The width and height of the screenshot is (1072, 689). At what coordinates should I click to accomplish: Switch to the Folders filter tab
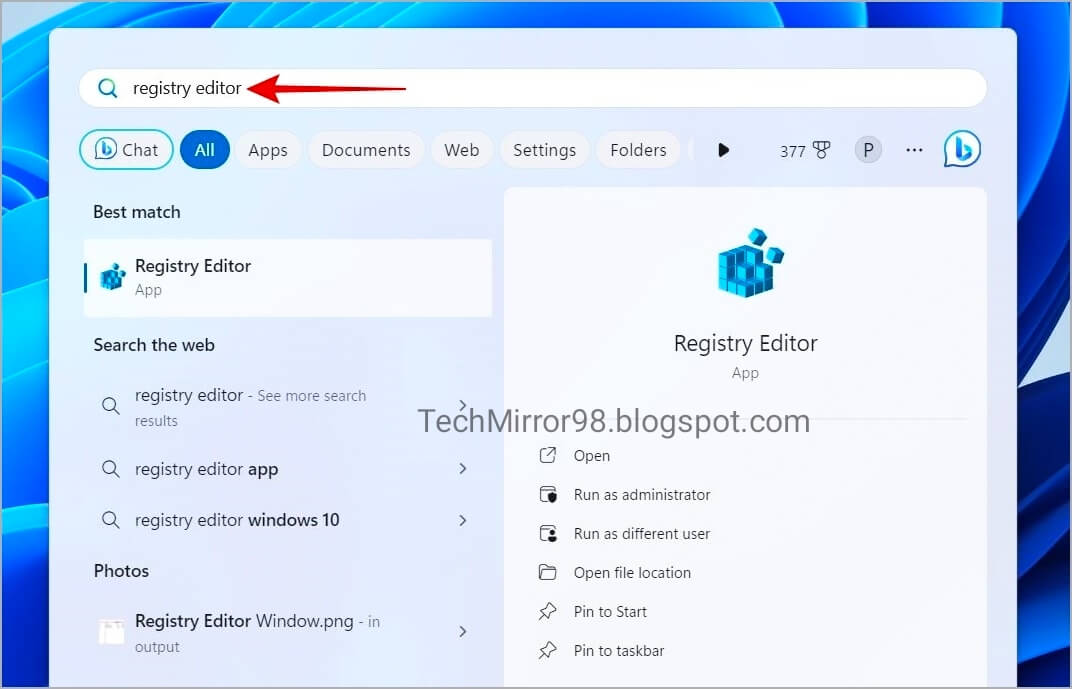pos(638,150)
